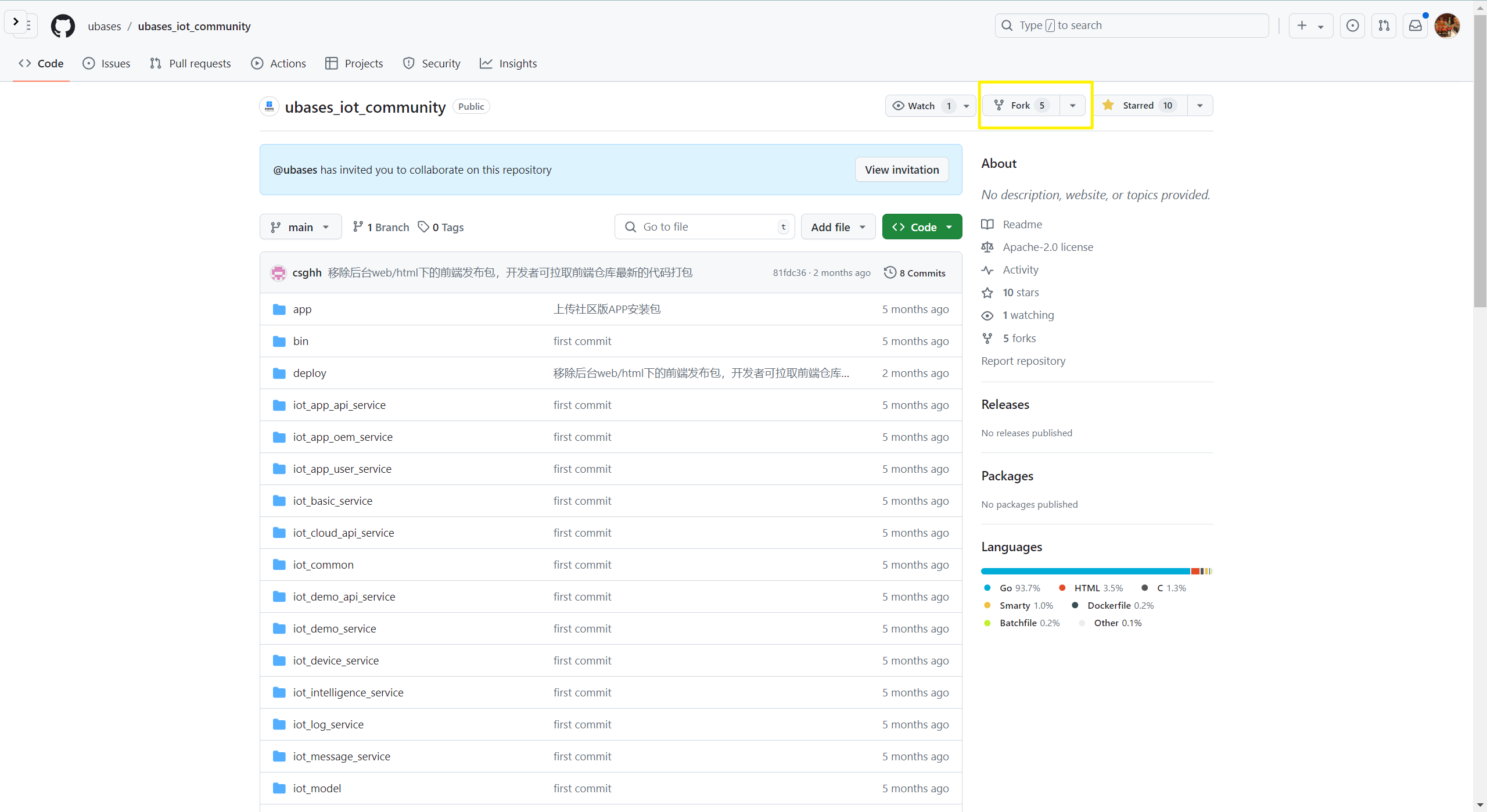The height and width of the screenshot is (812, 1487).
Task: Open the ubases owner link in breadcrumb
Action: [x=105, y=26]
